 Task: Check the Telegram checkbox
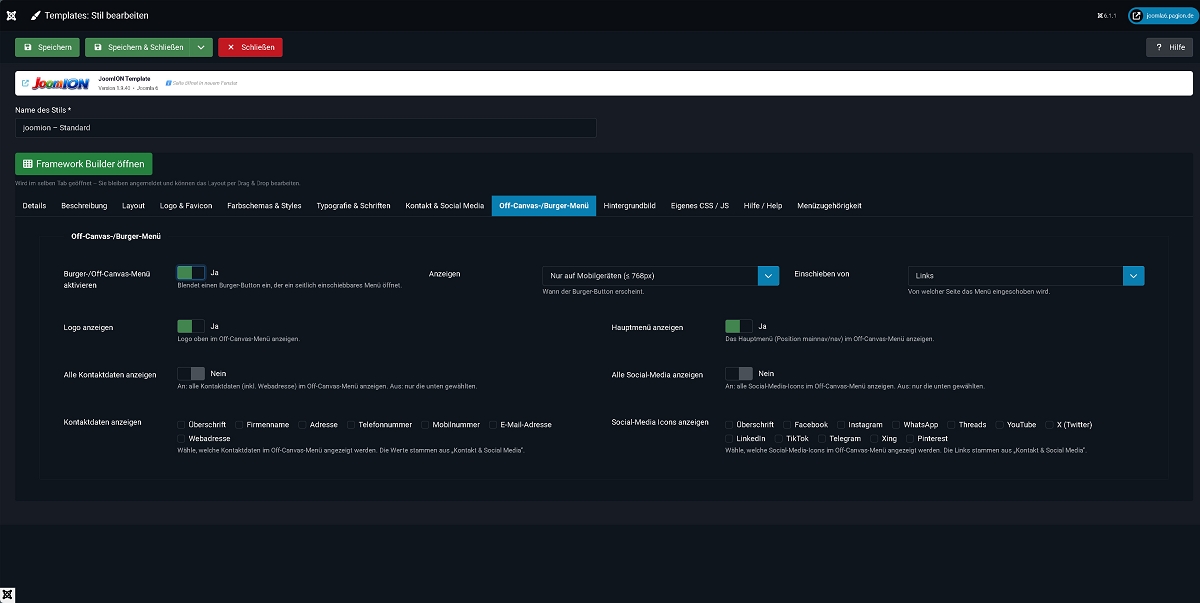[822, 439]
